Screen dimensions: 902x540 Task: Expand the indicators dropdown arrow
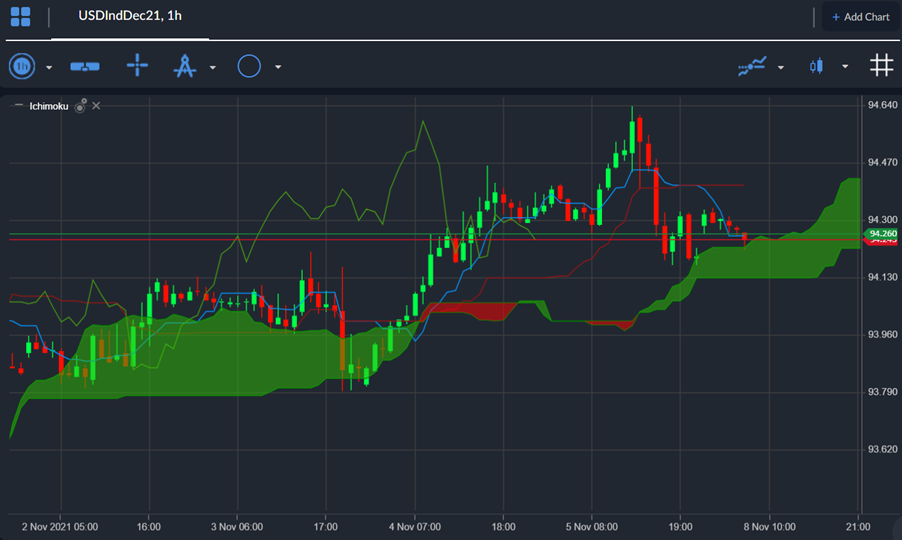[781, 67]
